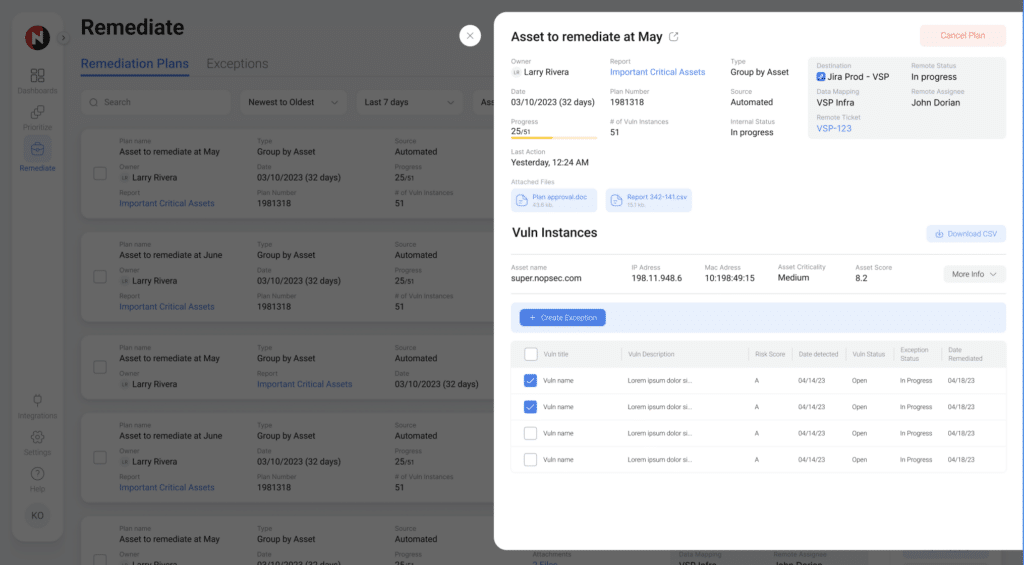1024x565 pixels.
Task: Switch to the Exceptions tab
Action: pos(237,63)
